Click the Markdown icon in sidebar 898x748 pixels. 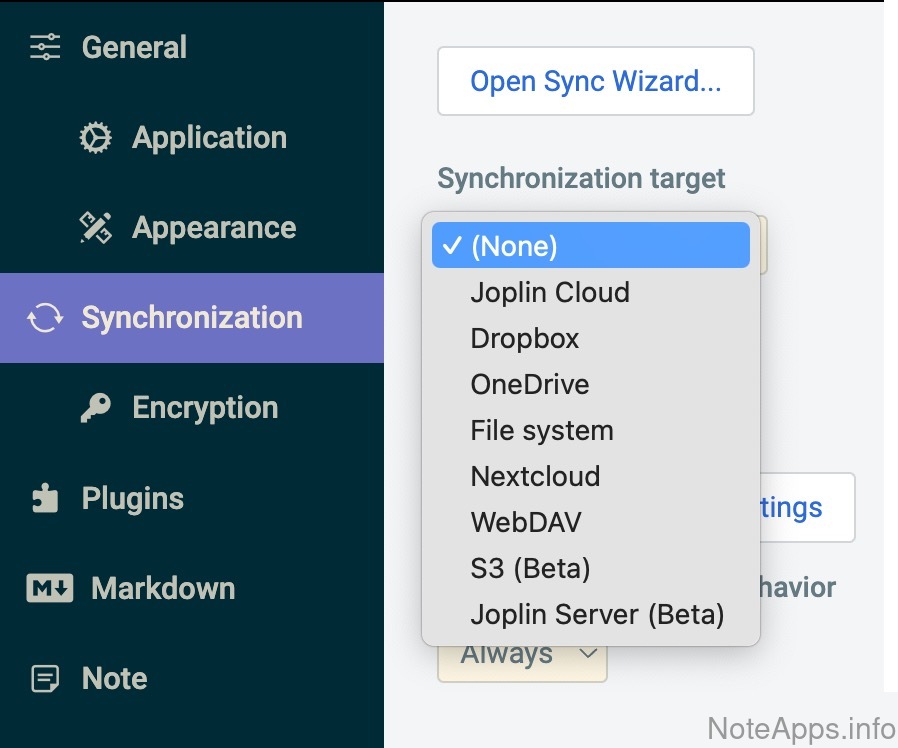click(x=50, y=588)
